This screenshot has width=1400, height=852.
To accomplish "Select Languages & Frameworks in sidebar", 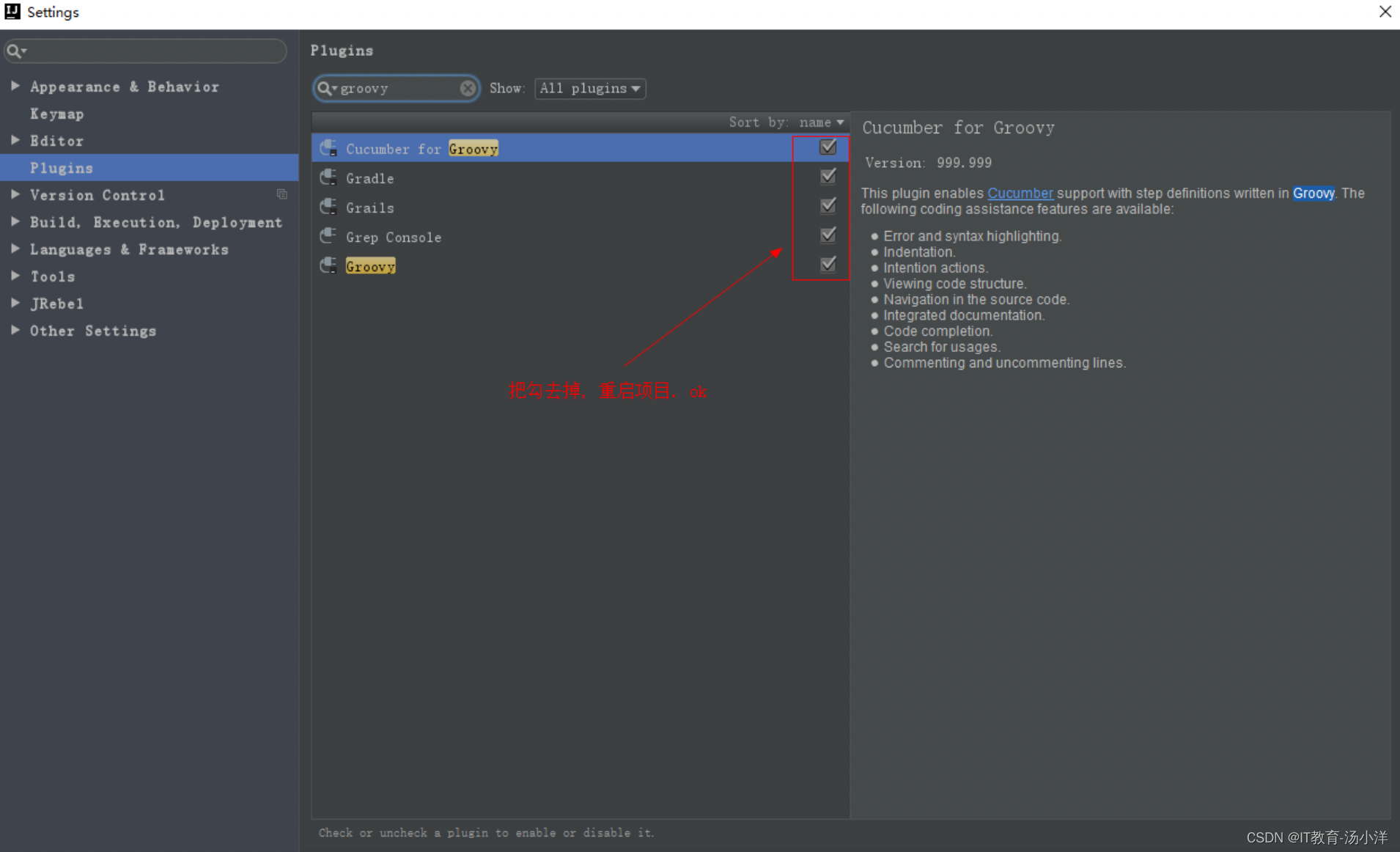I will (129, 249).
